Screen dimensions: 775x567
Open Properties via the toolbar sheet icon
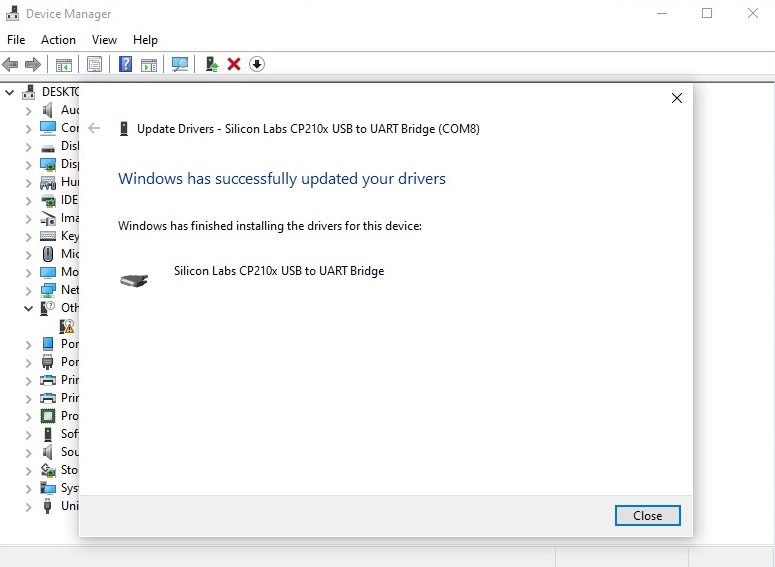coord(94,64)
